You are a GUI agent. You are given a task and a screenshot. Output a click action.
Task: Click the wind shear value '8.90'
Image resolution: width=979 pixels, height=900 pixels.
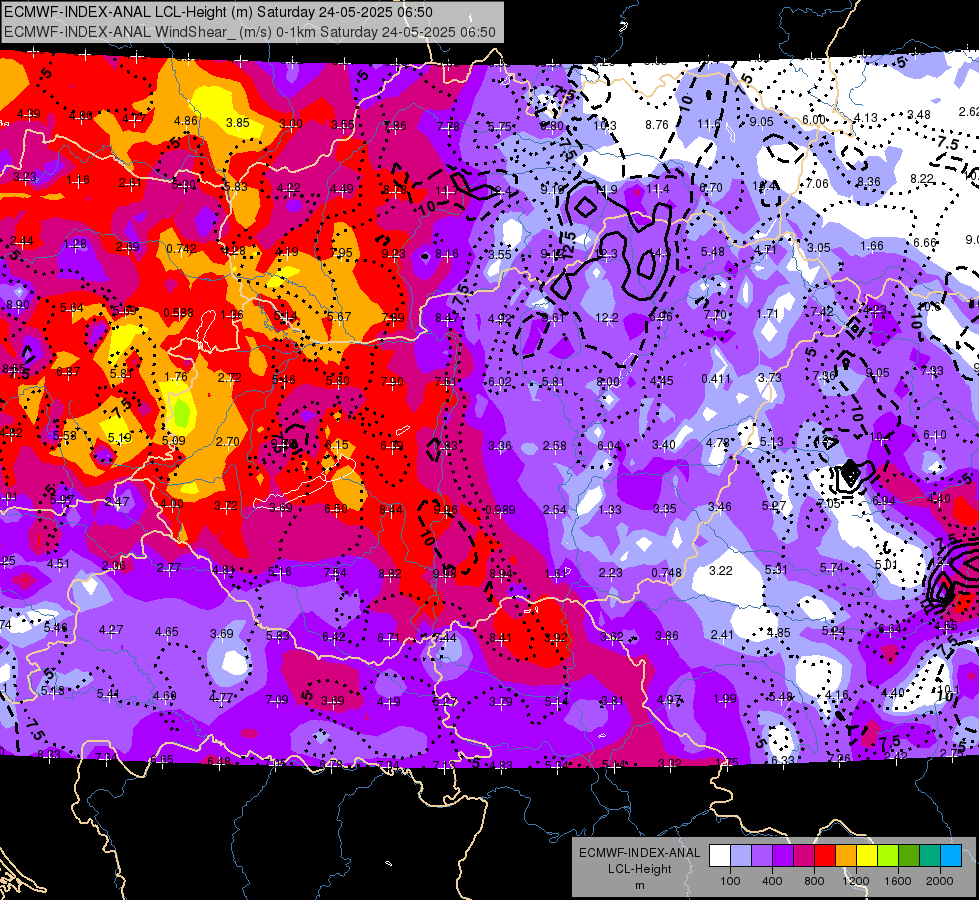coord(17,305)
